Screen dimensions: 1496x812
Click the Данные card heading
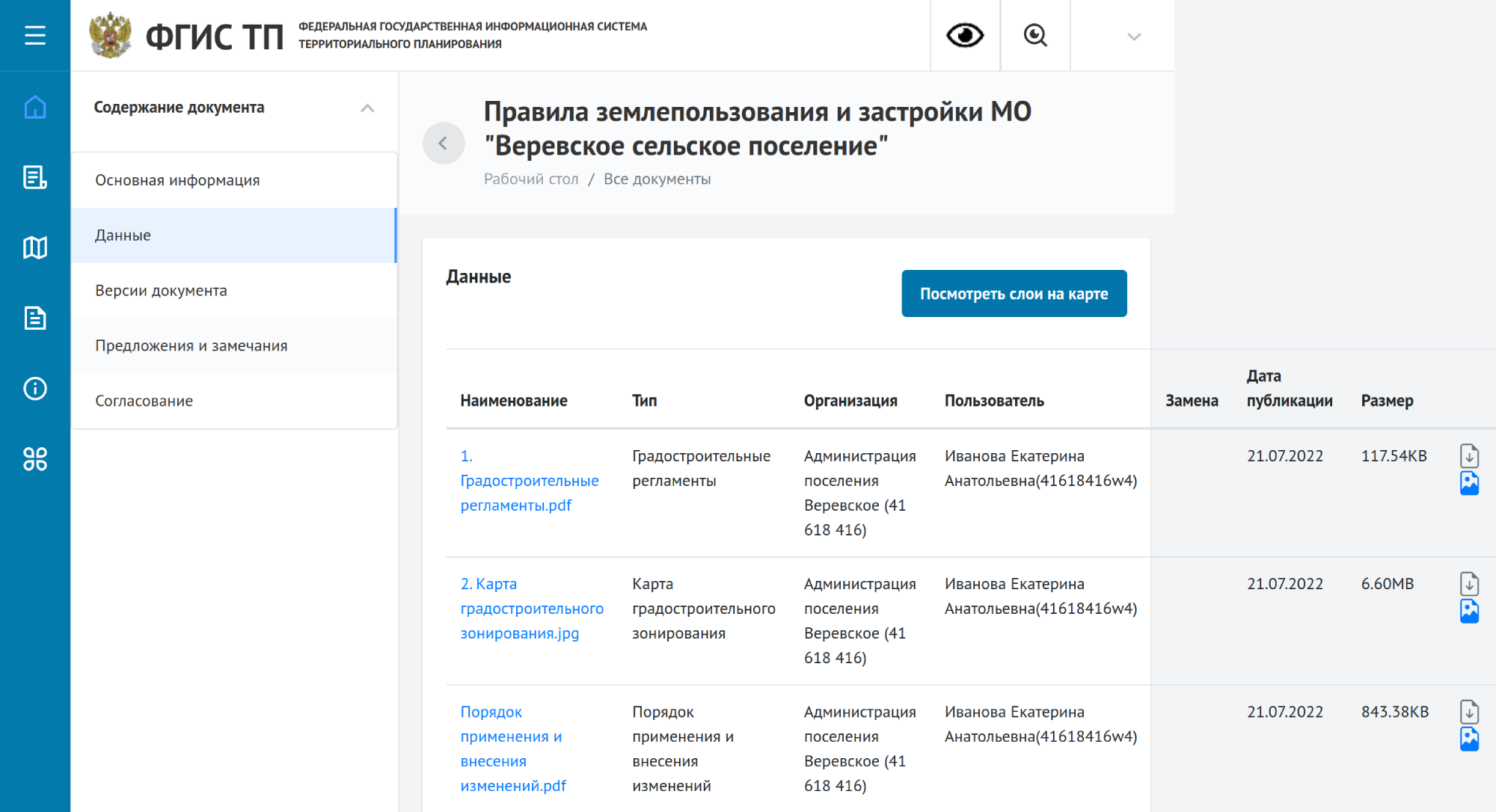point(478,277)
